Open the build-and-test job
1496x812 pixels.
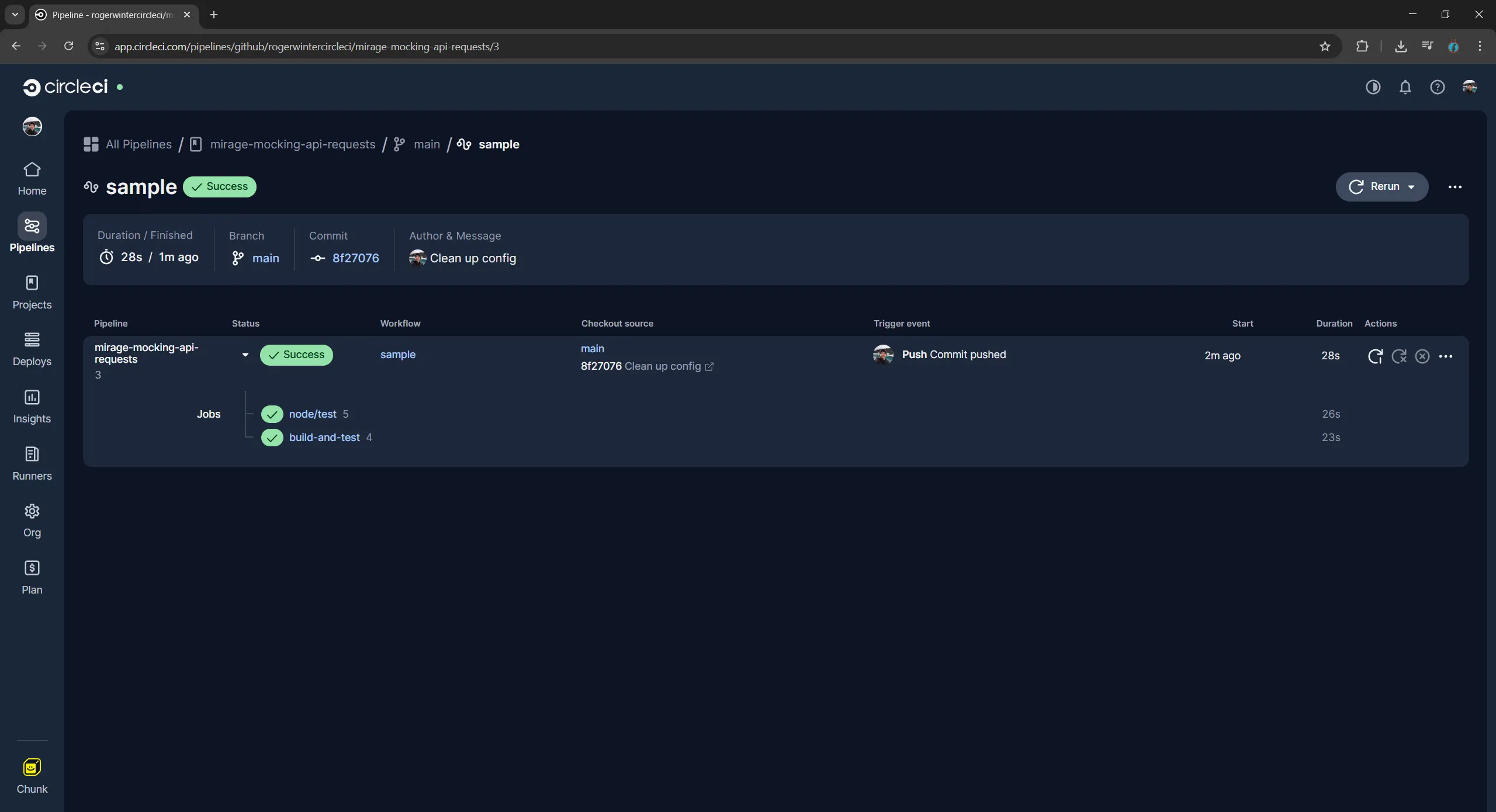324,437
